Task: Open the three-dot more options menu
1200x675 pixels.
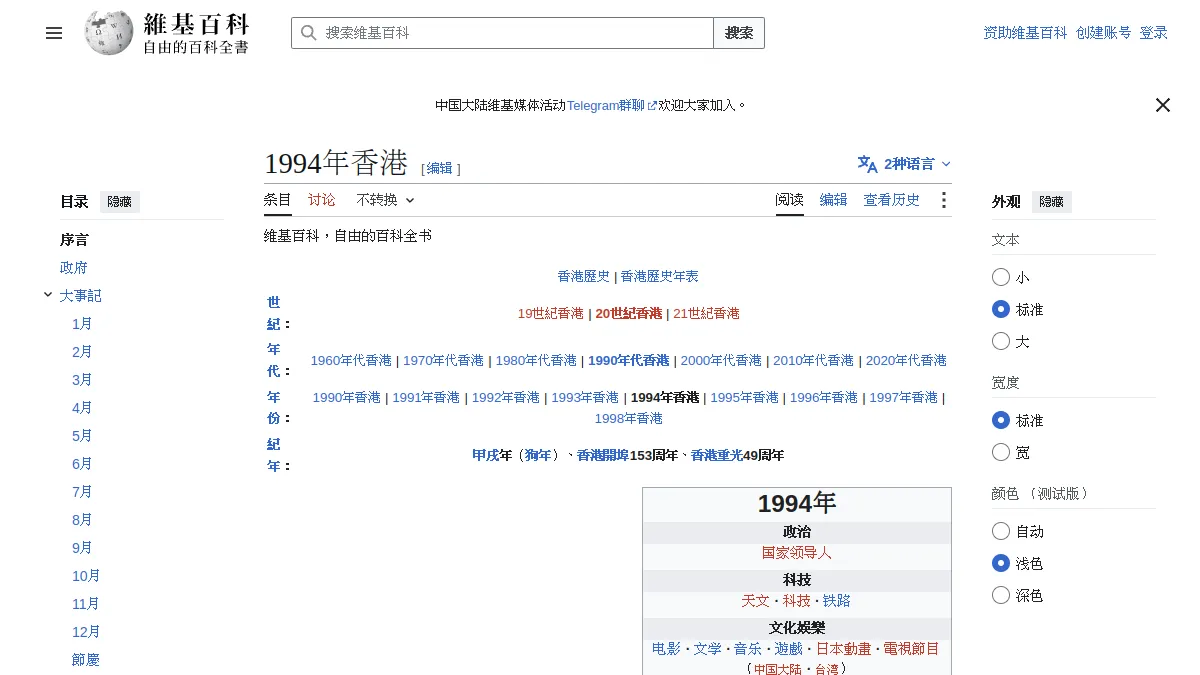Action: 943,200
